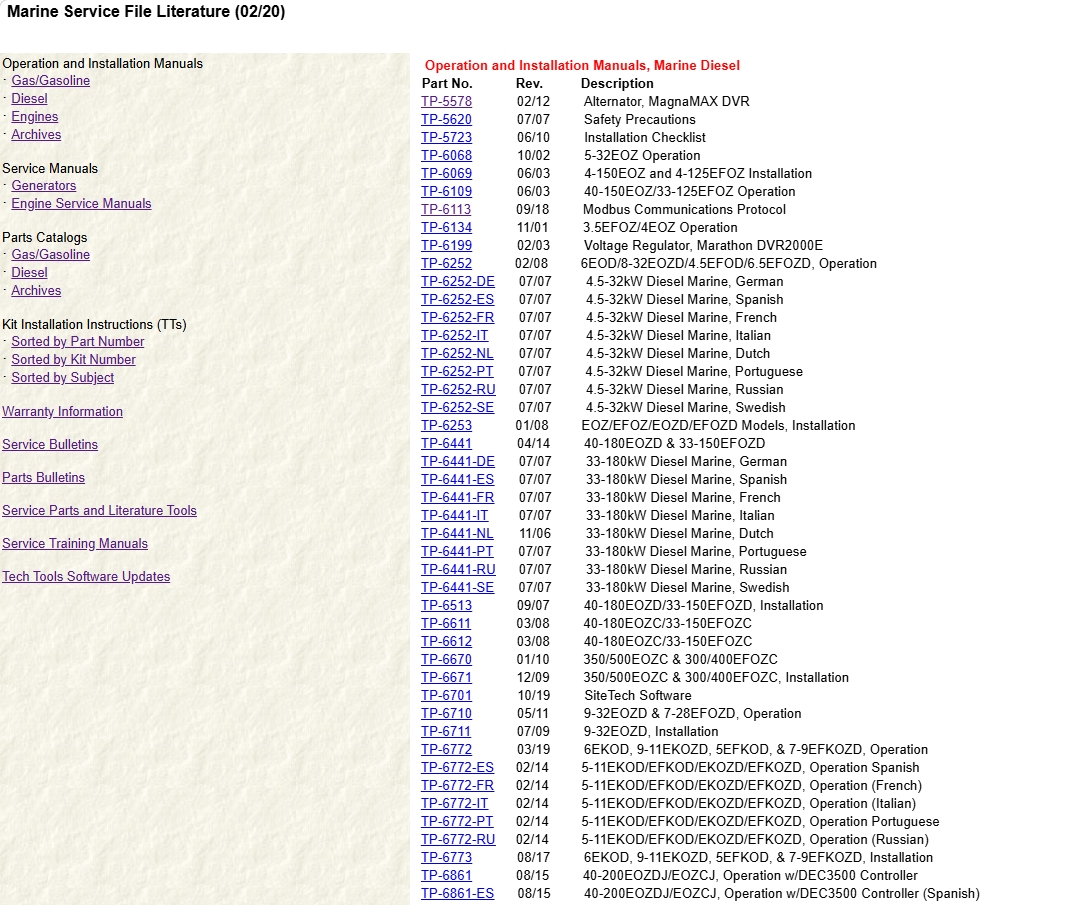Open the Swedish manual TP-6441-SE
1069x905 pixels.
point(457,588)
